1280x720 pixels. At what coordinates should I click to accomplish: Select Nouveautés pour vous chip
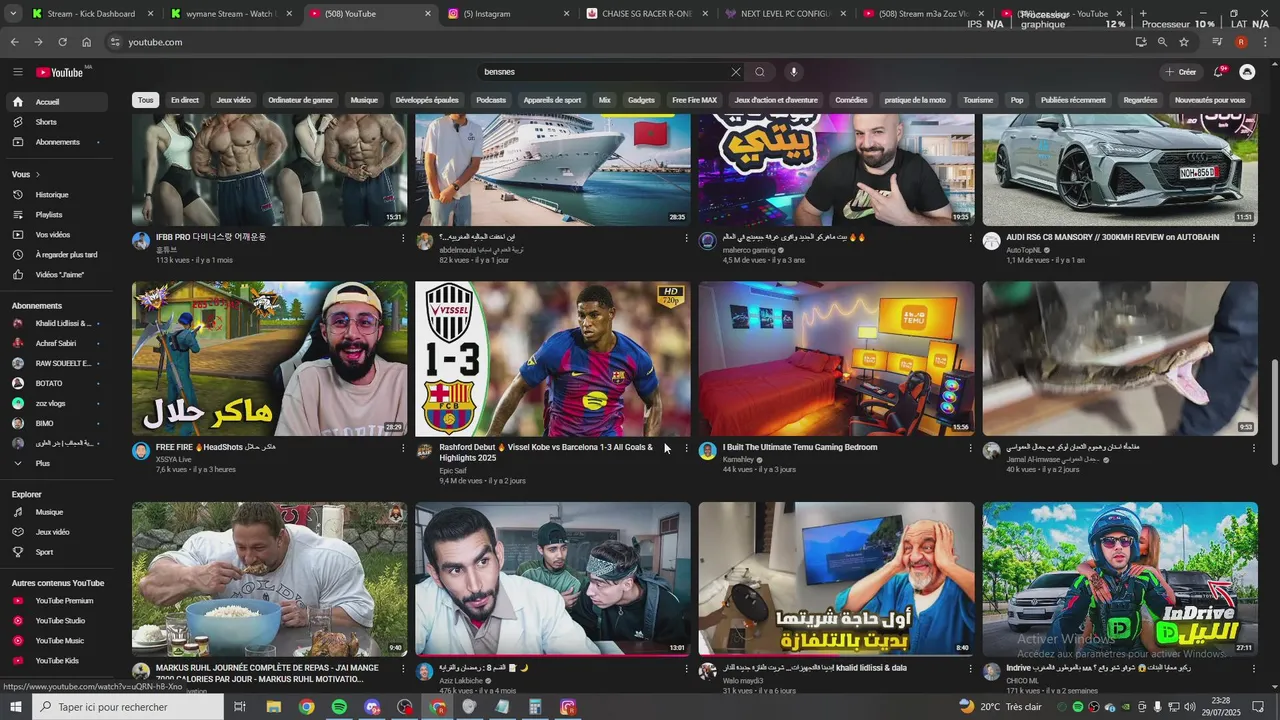[1210, 100]
